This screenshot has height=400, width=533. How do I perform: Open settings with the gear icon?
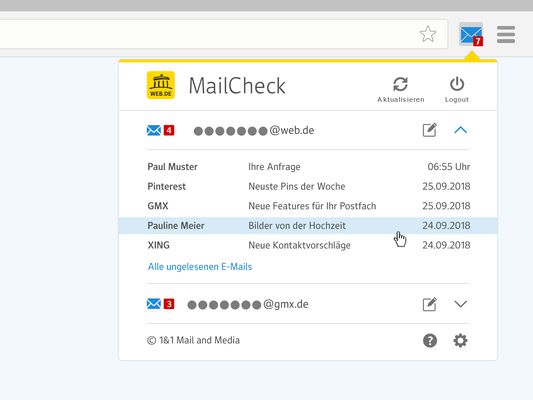[x=460, y=341]
